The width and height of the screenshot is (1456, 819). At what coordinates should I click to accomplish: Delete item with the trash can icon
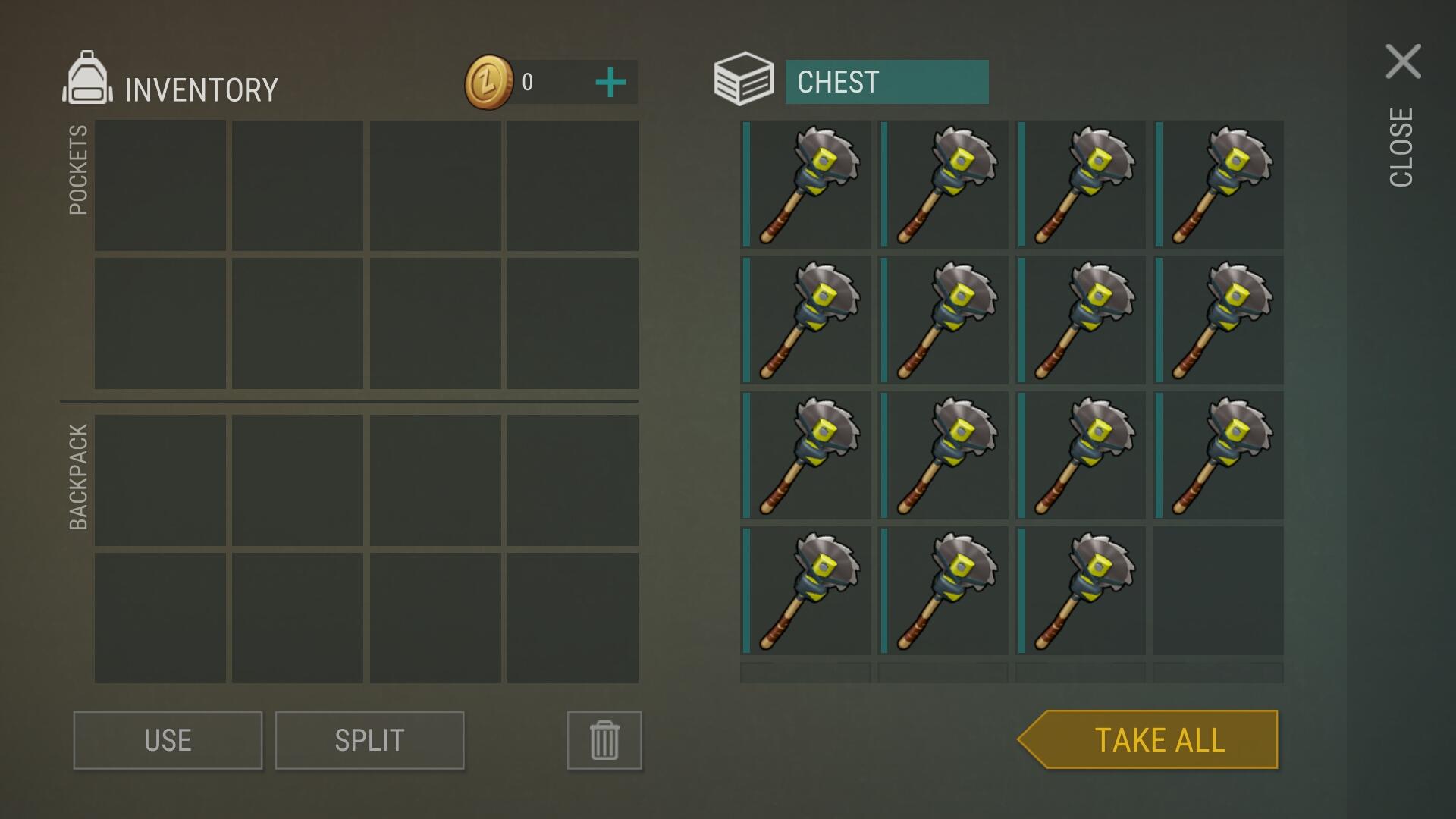(604, 740)
